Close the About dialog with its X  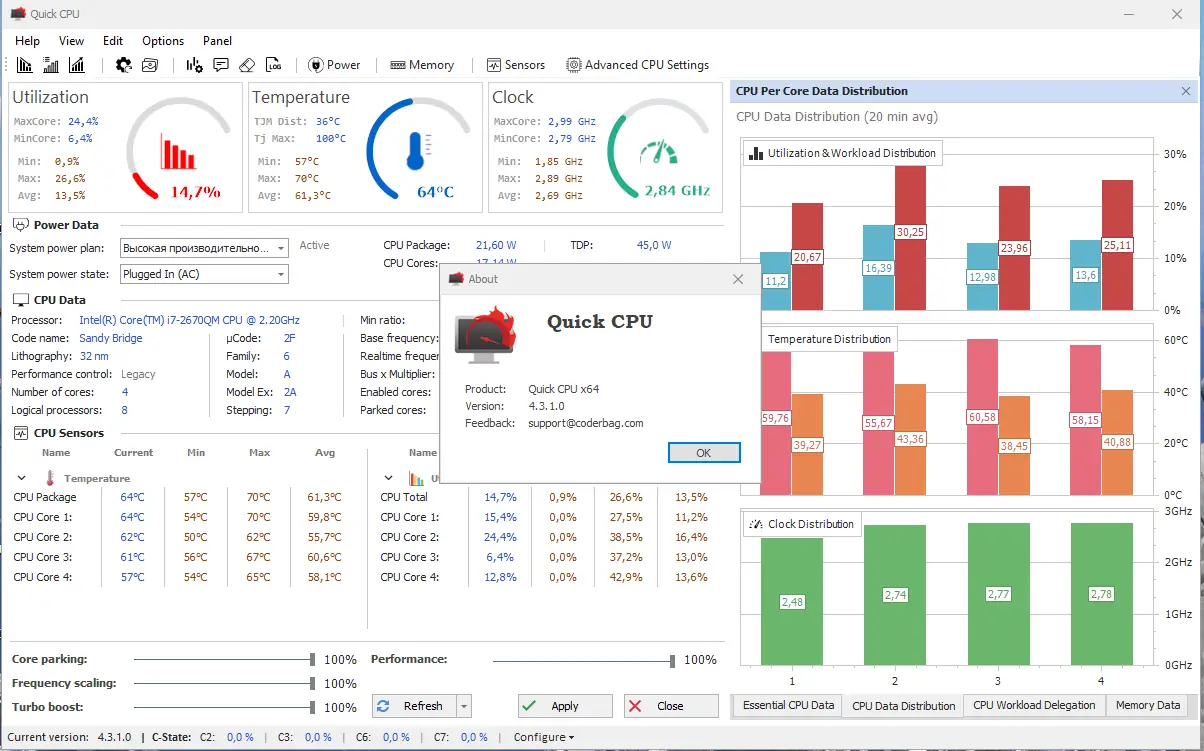pos(738,279)
